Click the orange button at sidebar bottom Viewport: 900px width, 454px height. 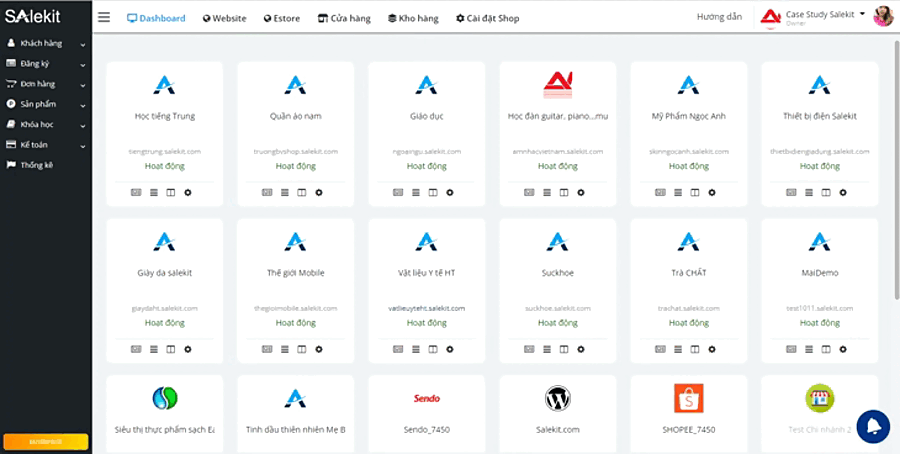tap(46, 441)
